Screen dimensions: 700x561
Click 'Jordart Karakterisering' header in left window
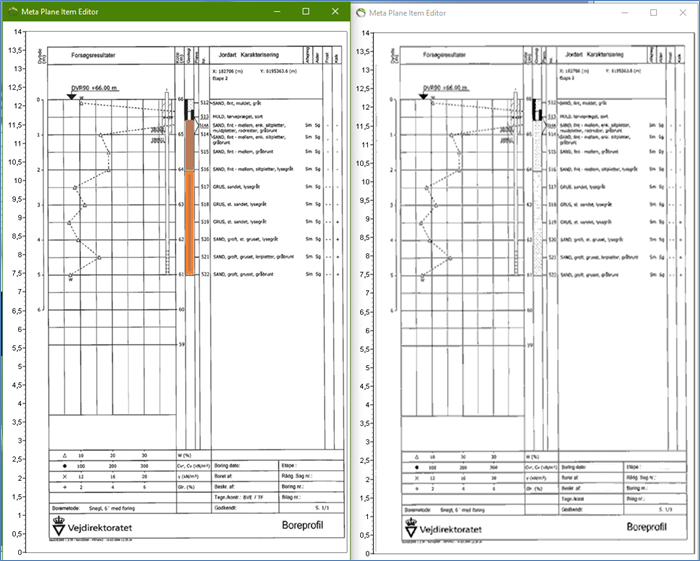(x=249, y=55)
